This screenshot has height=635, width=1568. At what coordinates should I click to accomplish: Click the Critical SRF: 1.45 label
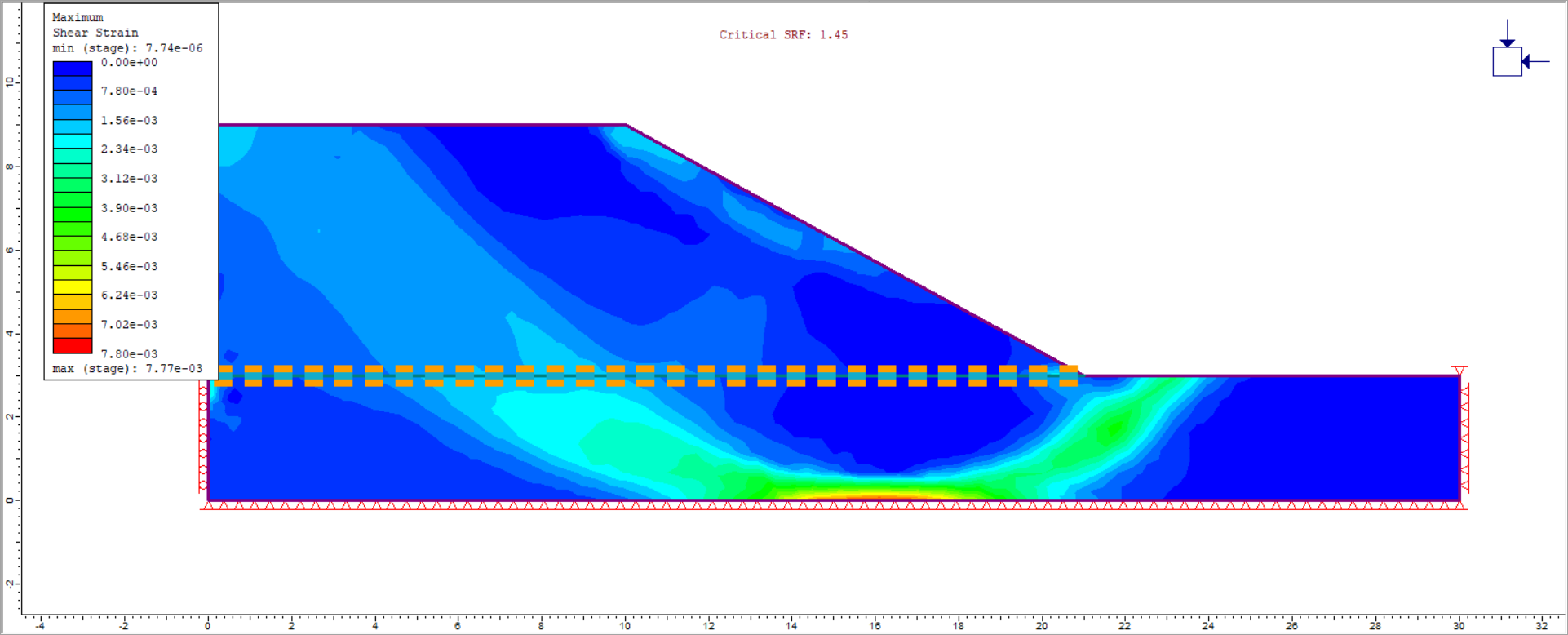(782, 35)
